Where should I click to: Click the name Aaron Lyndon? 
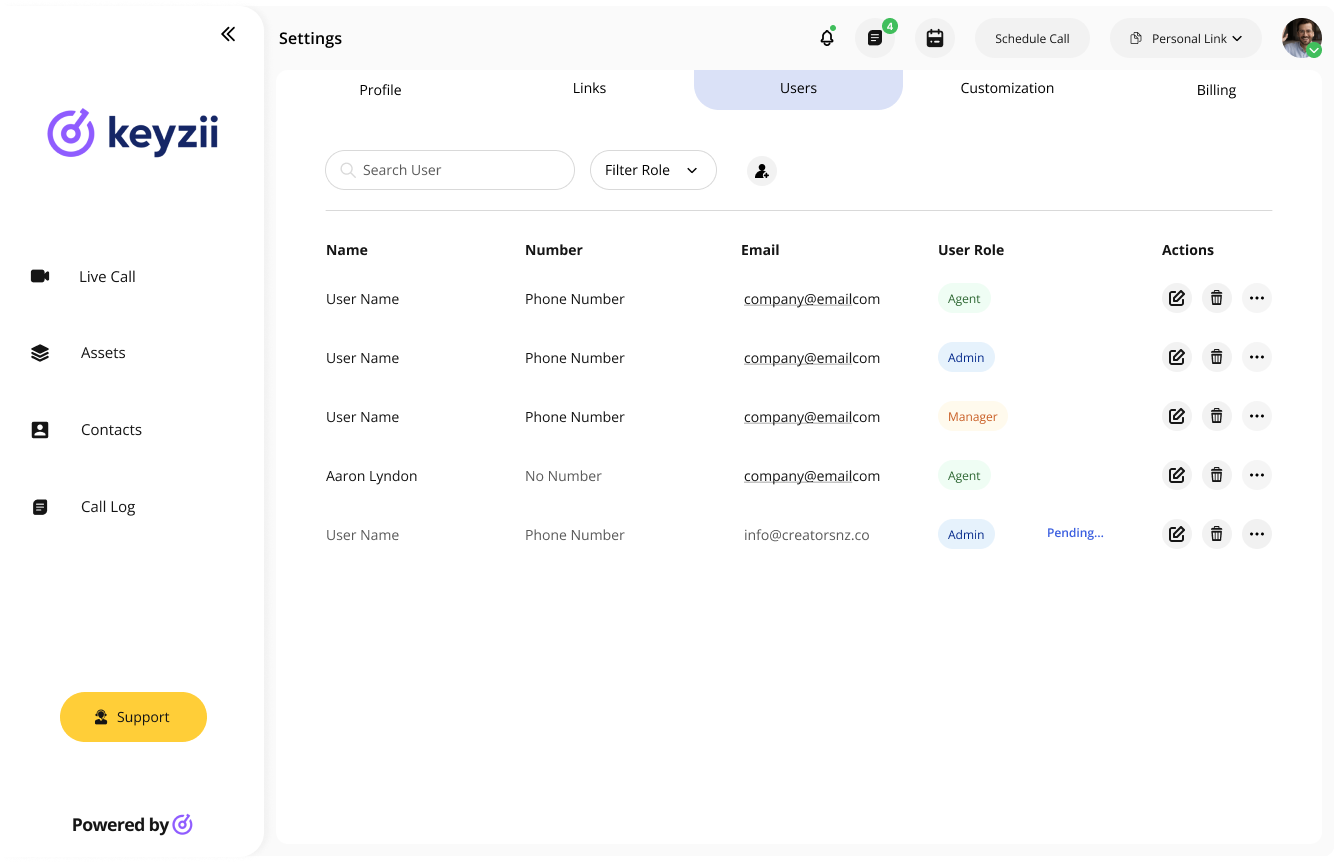coord(371,476)
